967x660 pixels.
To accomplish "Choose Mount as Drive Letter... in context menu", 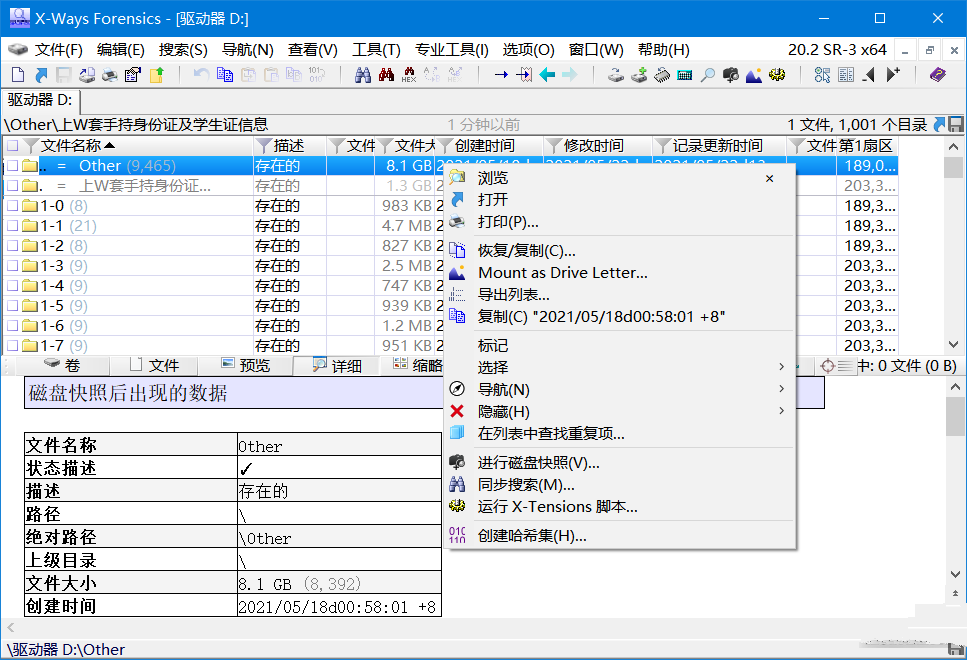I will [620, 273].
